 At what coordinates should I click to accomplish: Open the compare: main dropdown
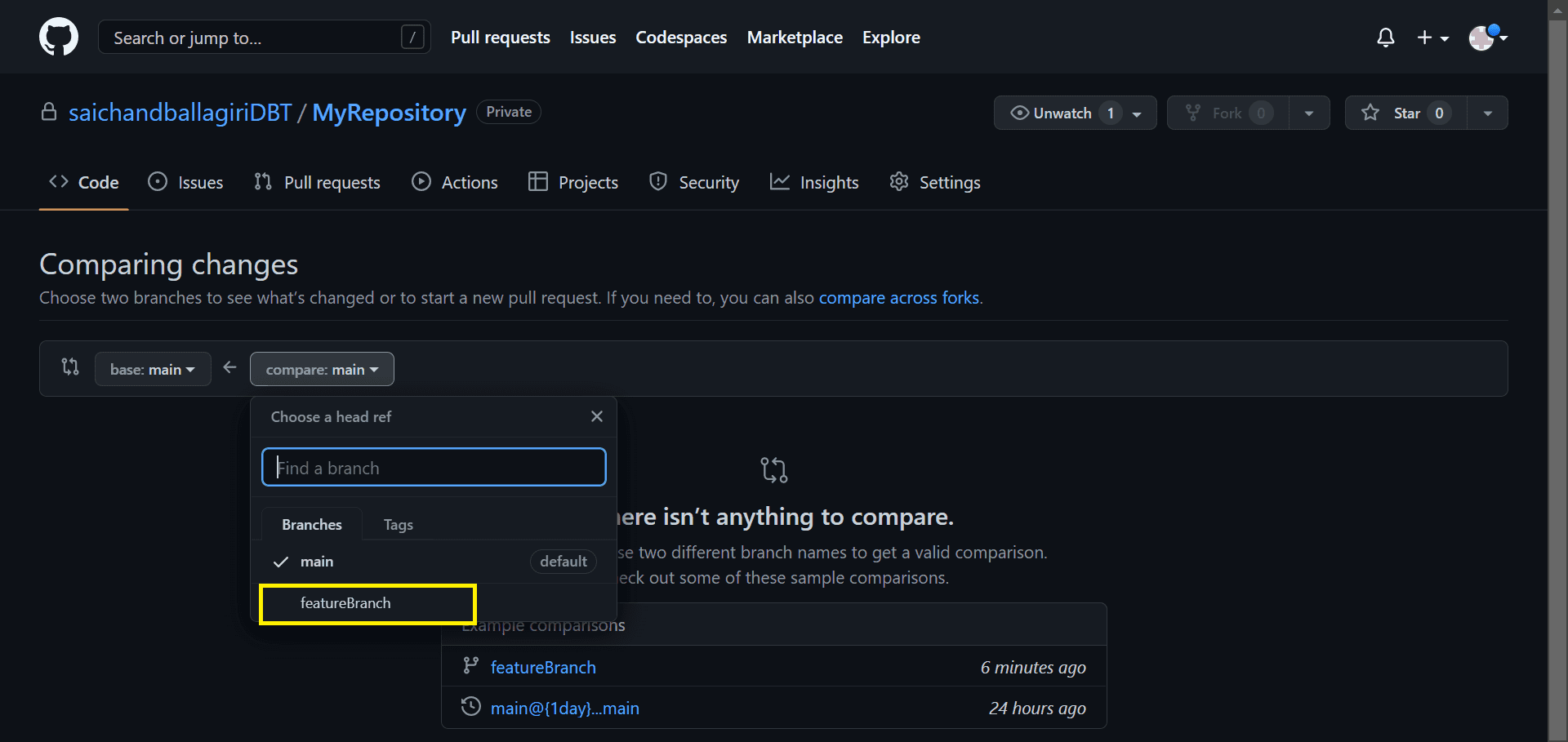coord(322,369)
